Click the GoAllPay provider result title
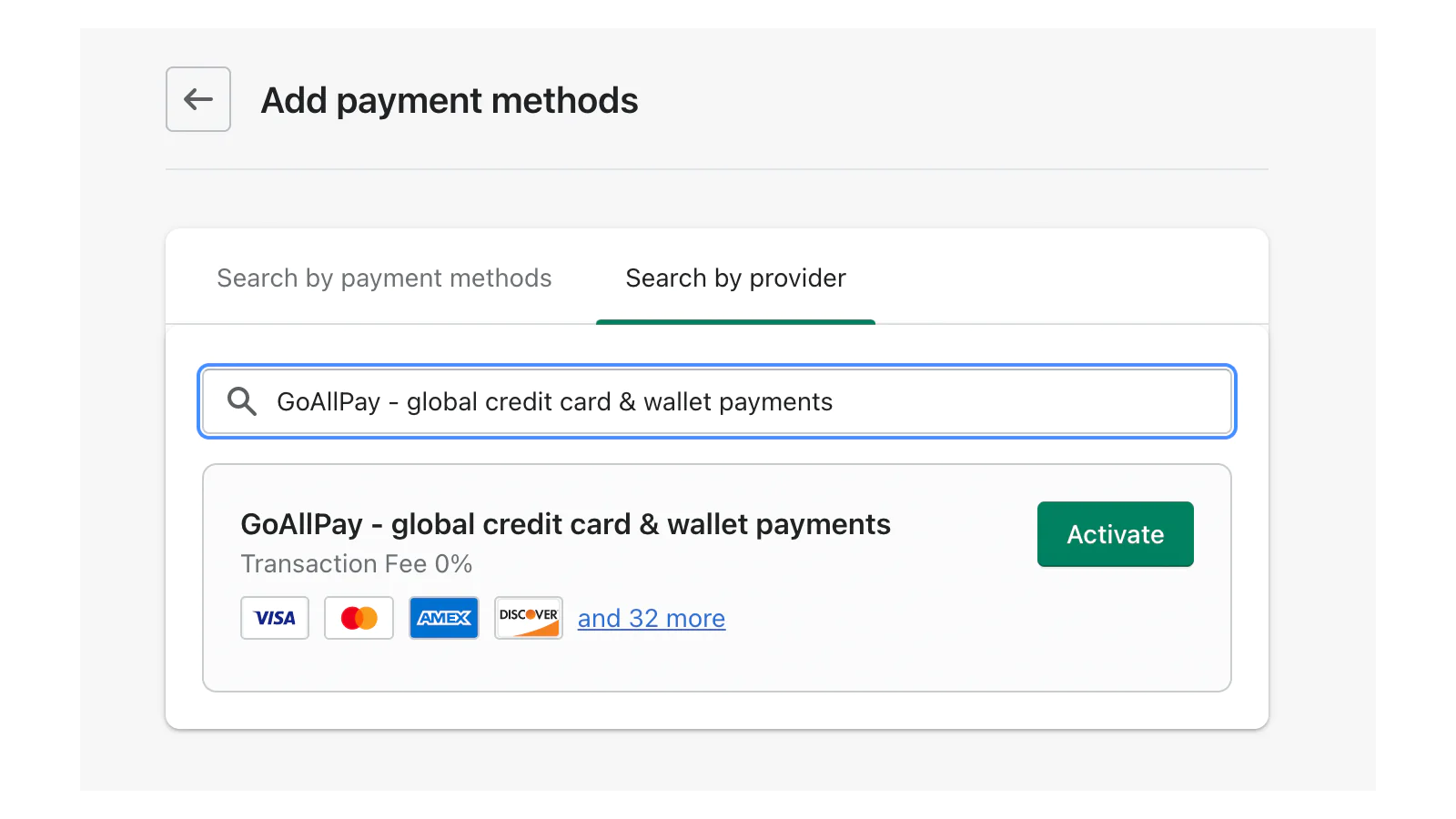 pyautogui.click(x=565, y=524)
